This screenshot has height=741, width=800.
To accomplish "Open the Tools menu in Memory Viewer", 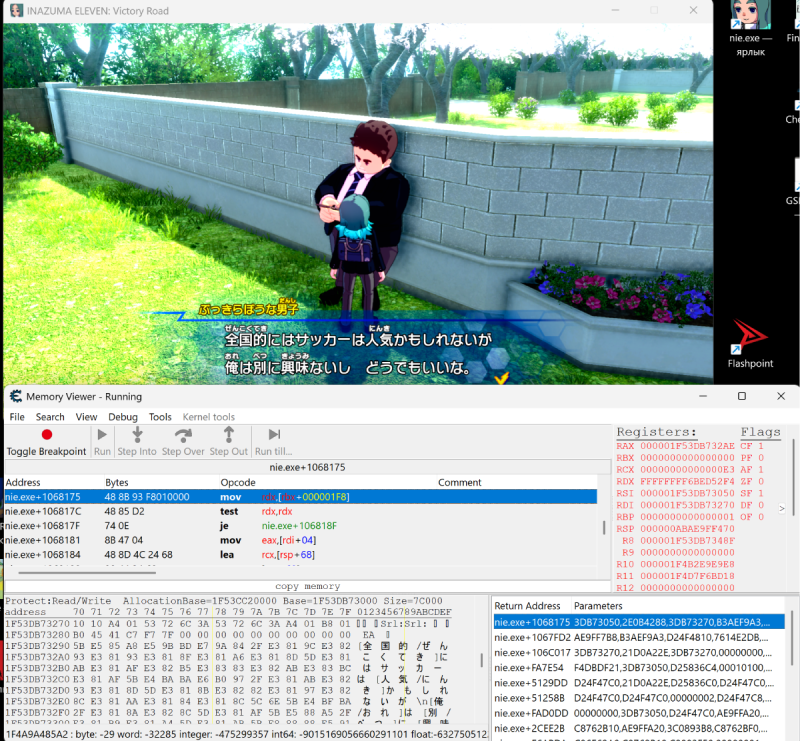I will pos(160,417).
